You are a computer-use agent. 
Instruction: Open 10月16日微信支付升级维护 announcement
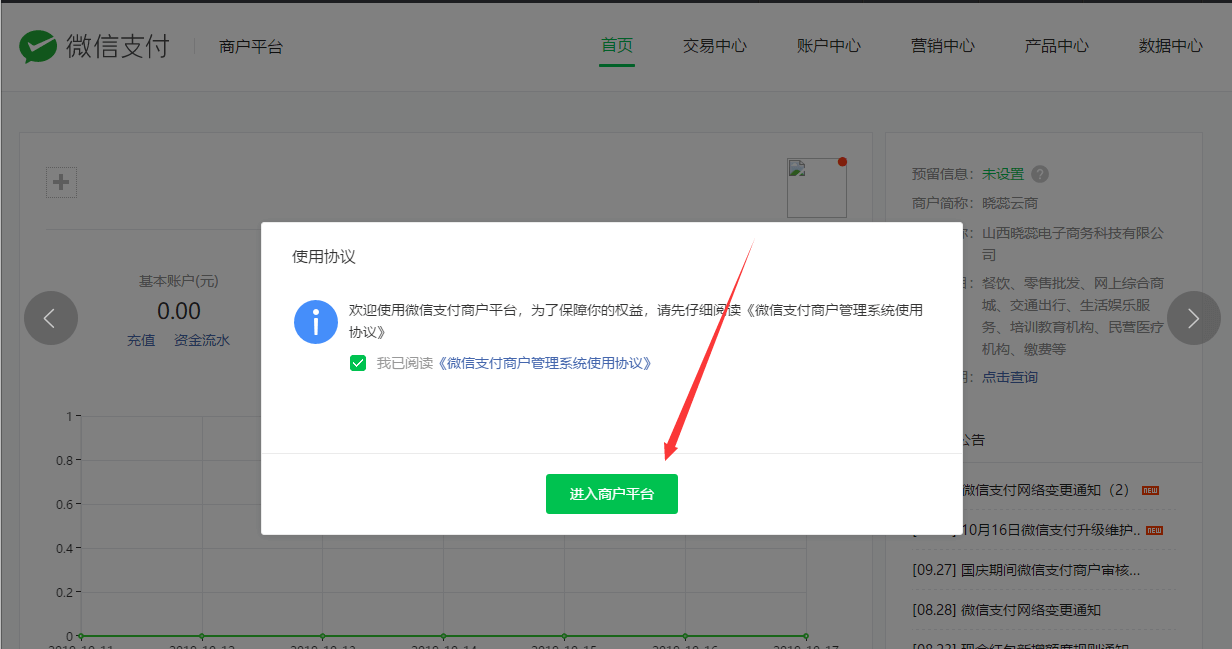pos(1051,530)
